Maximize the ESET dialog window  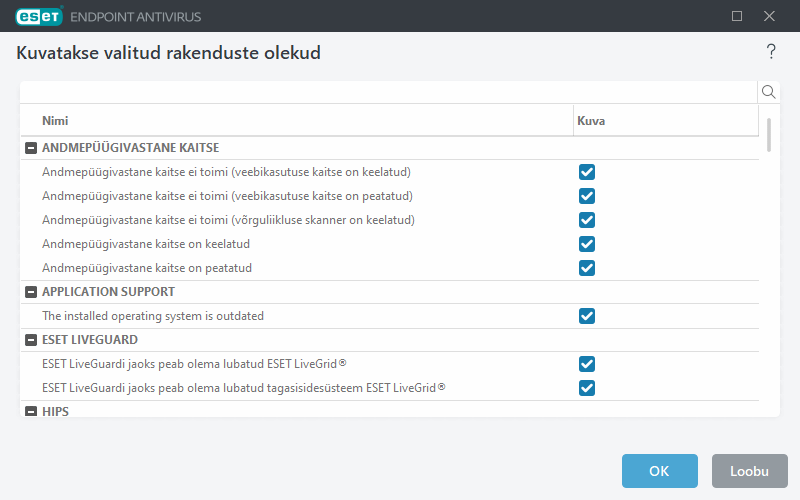(x=737, y=16)
